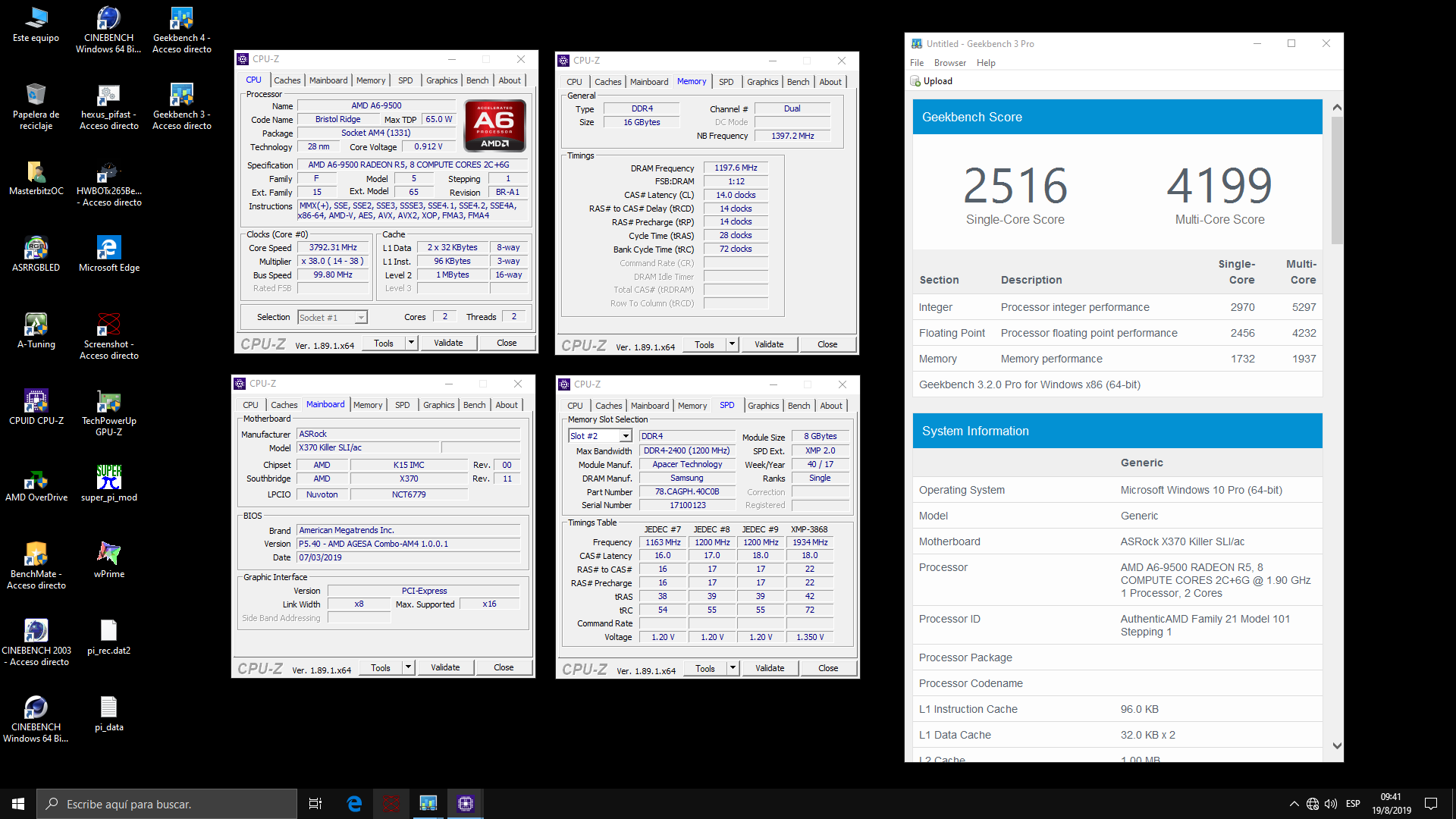Open Socket #1 selection dropdown

pyautogui.click(x=332, y=317)
